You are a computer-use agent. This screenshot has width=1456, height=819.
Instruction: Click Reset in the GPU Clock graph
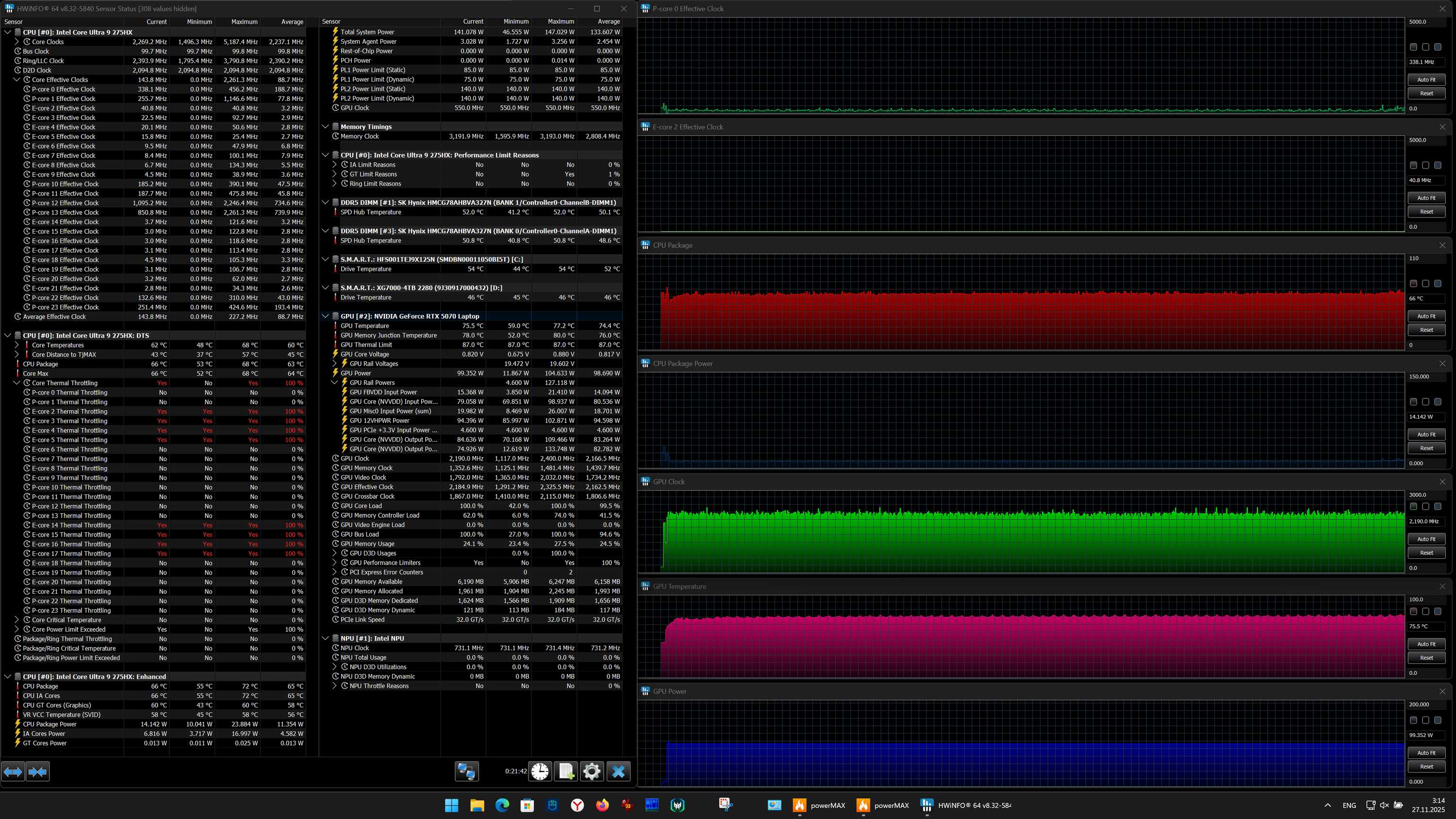click(x=1426, y=553)
